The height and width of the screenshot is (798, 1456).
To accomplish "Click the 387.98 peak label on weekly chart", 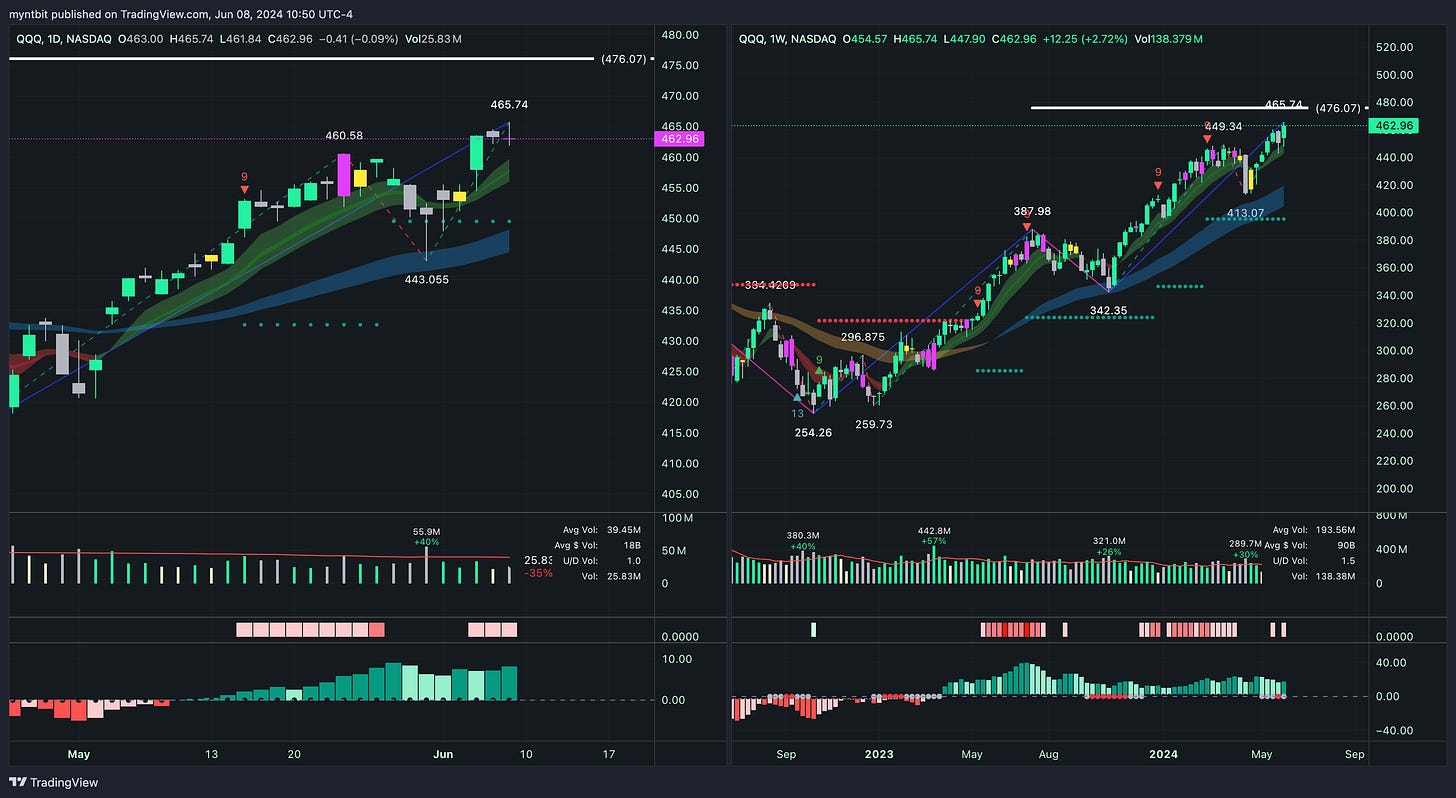I will point(1030,211).
